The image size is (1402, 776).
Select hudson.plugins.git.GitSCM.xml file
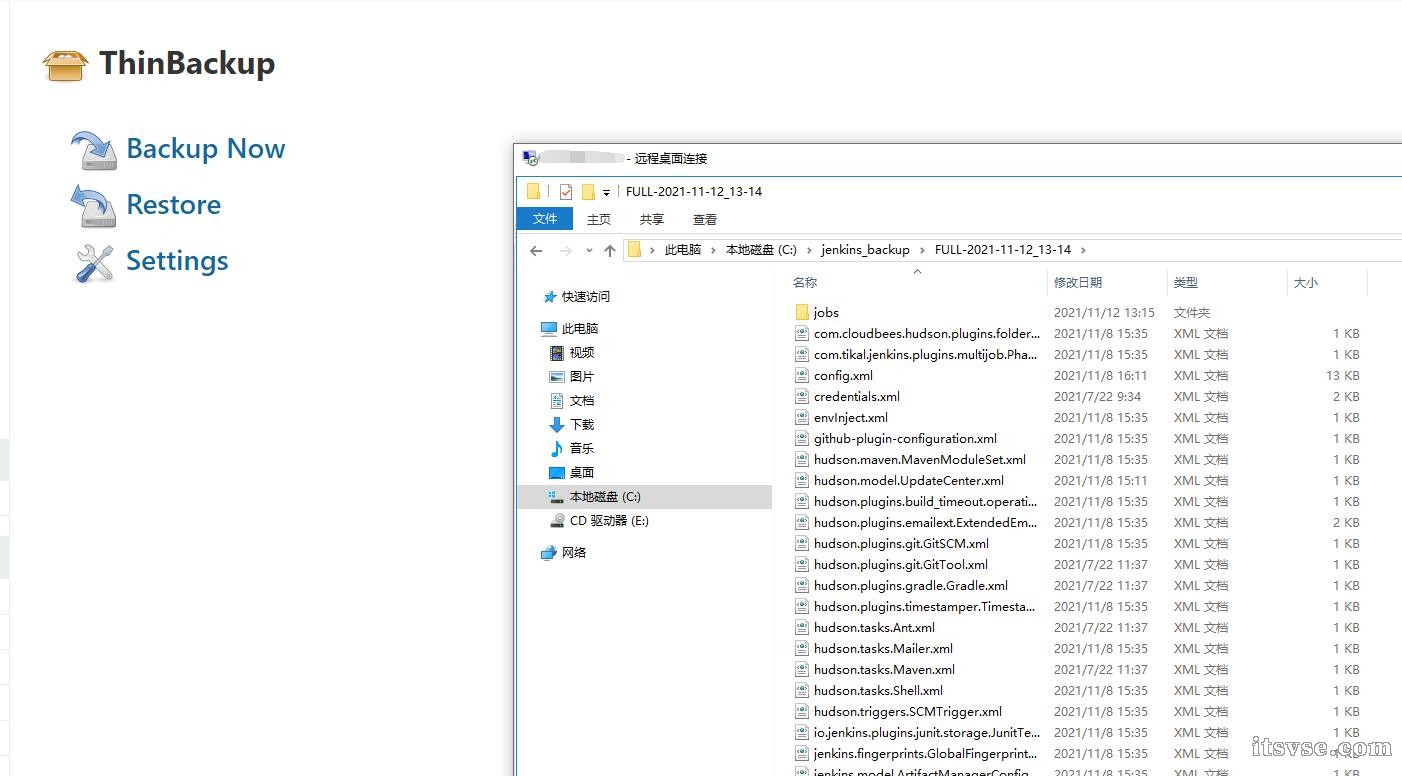pyautogui.click(x=901, y=544)
